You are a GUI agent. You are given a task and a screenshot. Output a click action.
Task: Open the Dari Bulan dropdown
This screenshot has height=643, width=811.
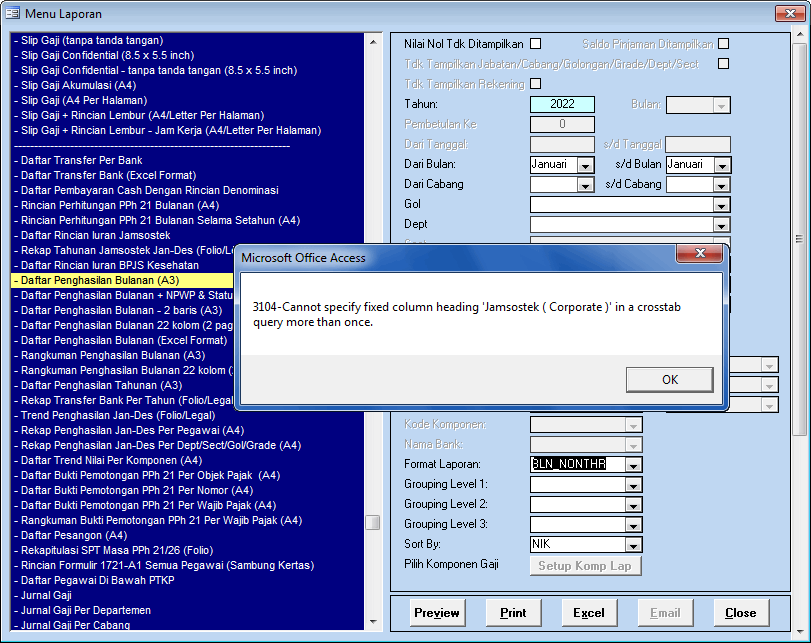coord(585,165)
